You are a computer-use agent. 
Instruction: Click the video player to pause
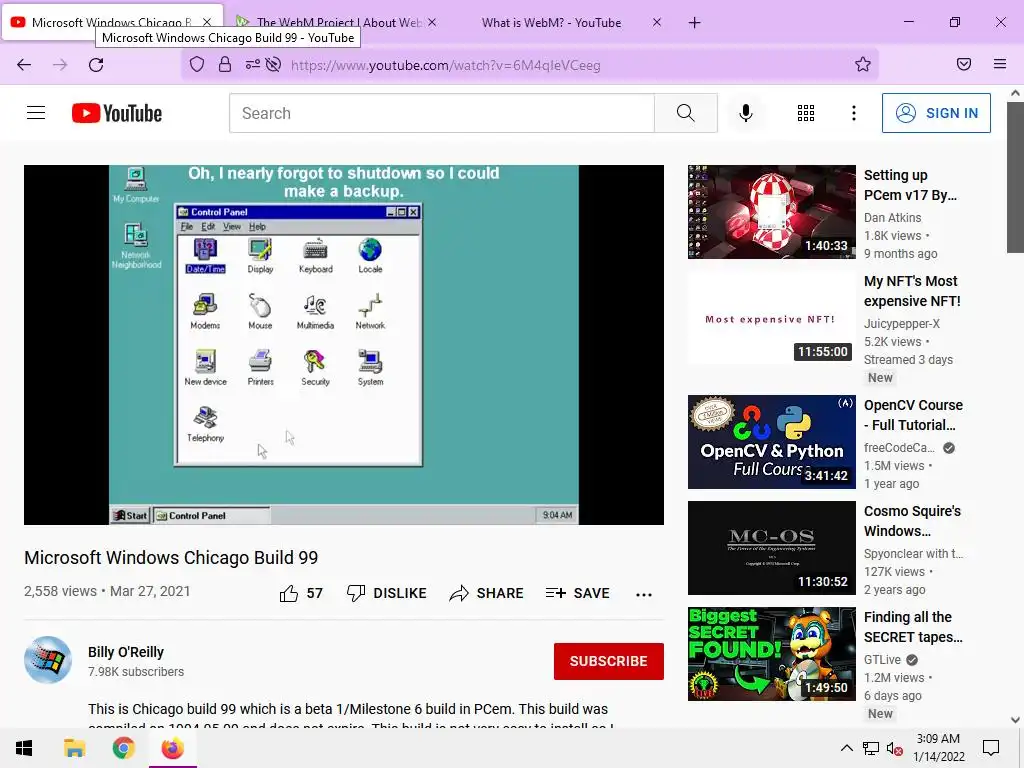(344, 344)
